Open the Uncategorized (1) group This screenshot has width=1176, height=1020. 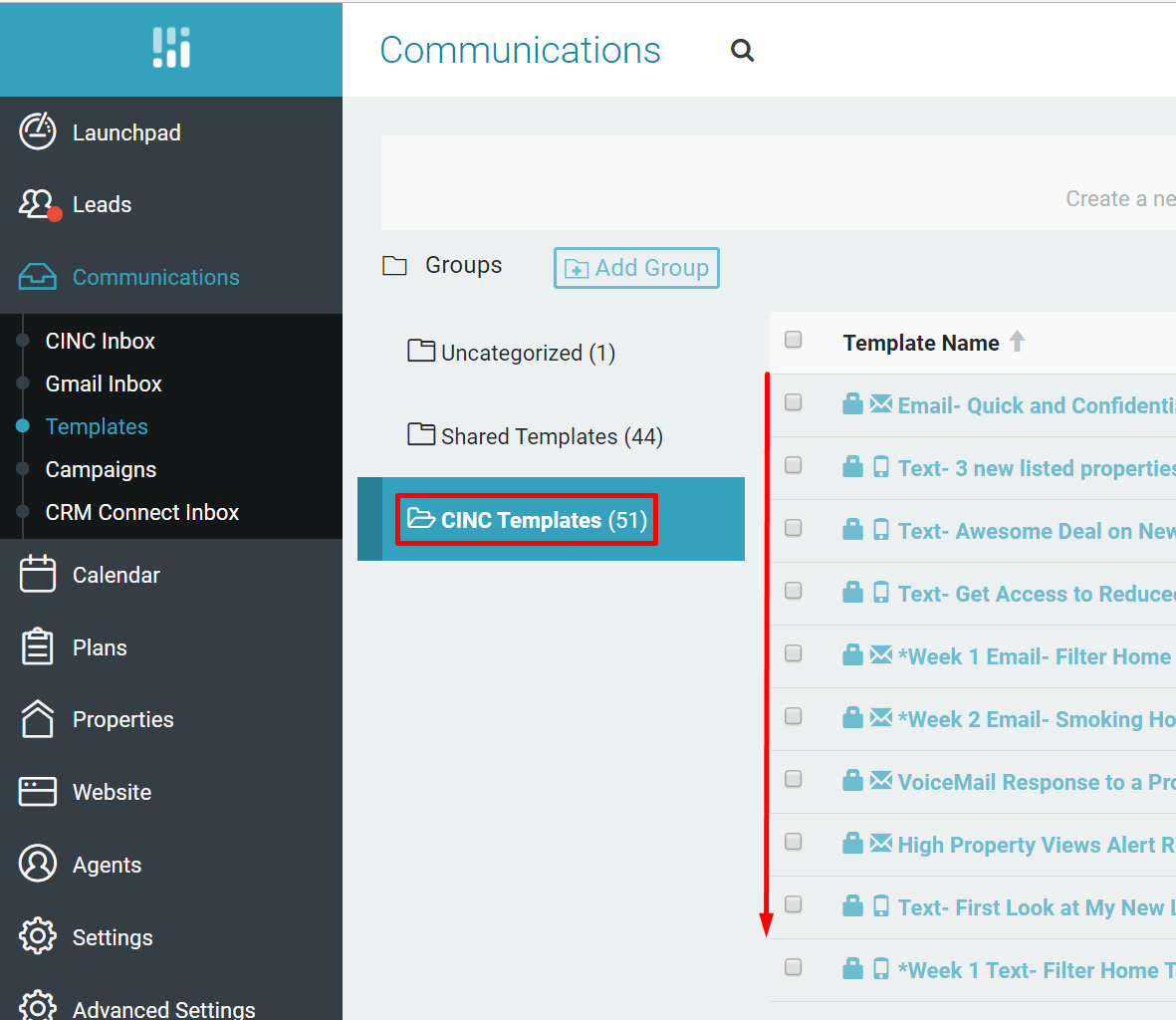[528, 353]
